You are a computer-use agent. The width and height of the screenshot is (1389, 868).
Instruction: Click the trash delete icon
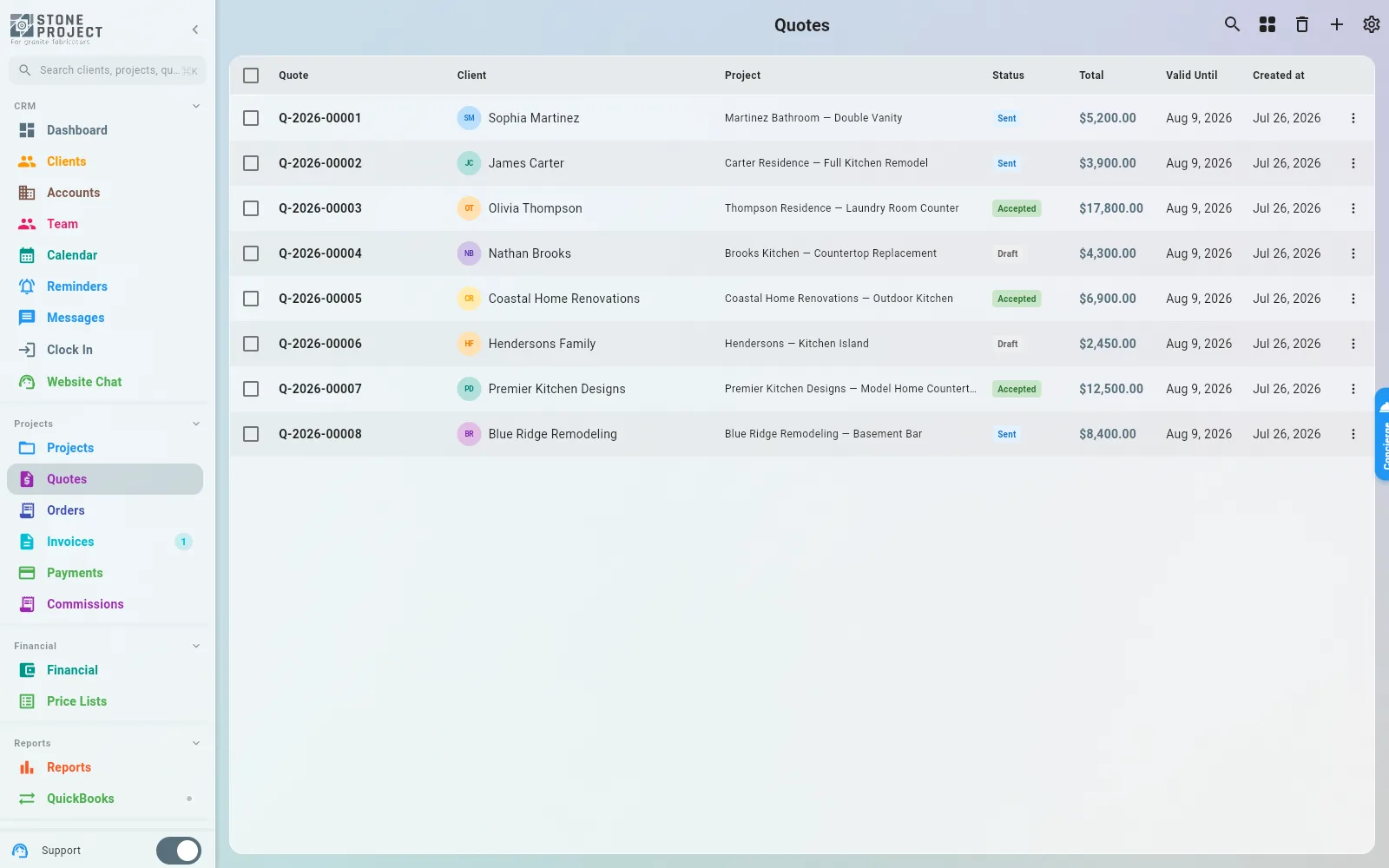click(x=1302, y=24)
